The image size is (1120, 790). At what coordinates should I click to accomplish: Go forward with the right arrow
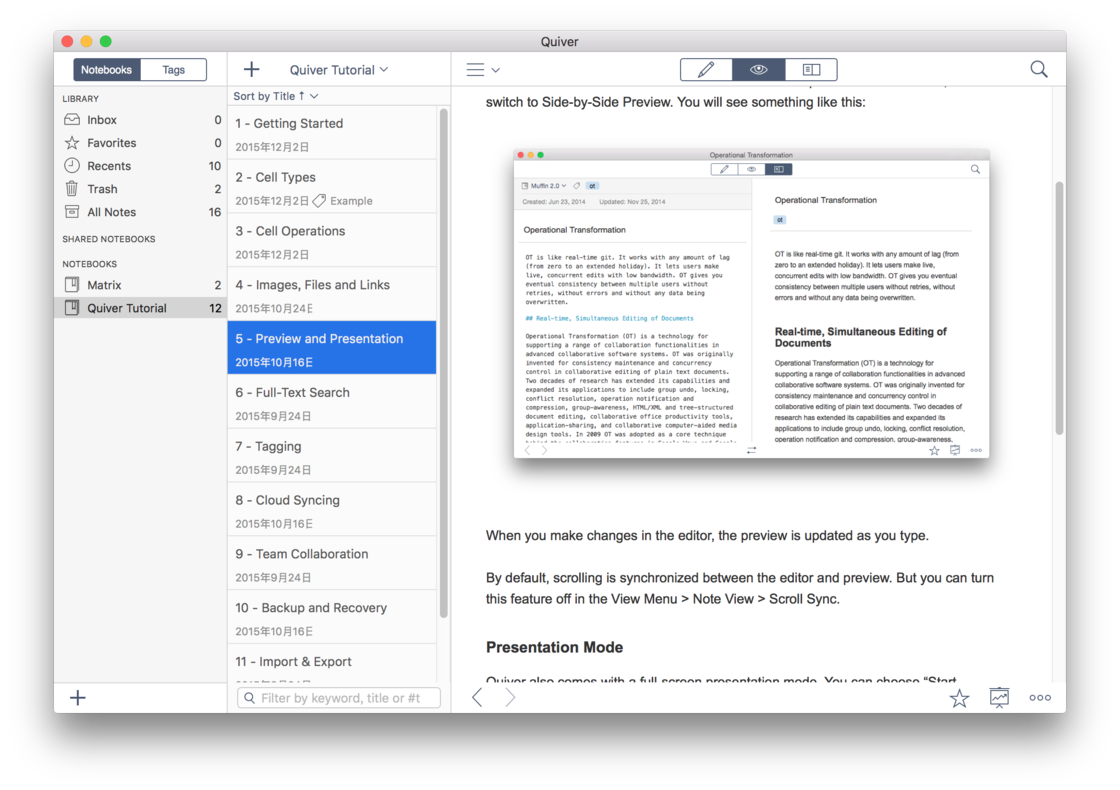pos(510,698)
